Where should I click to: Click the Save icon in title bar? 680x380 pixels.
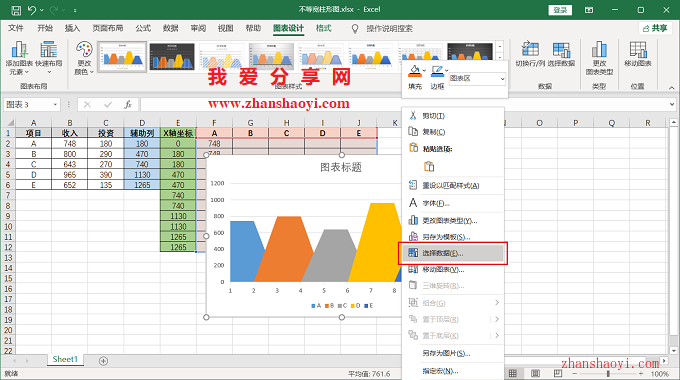[x=16, y=10]
